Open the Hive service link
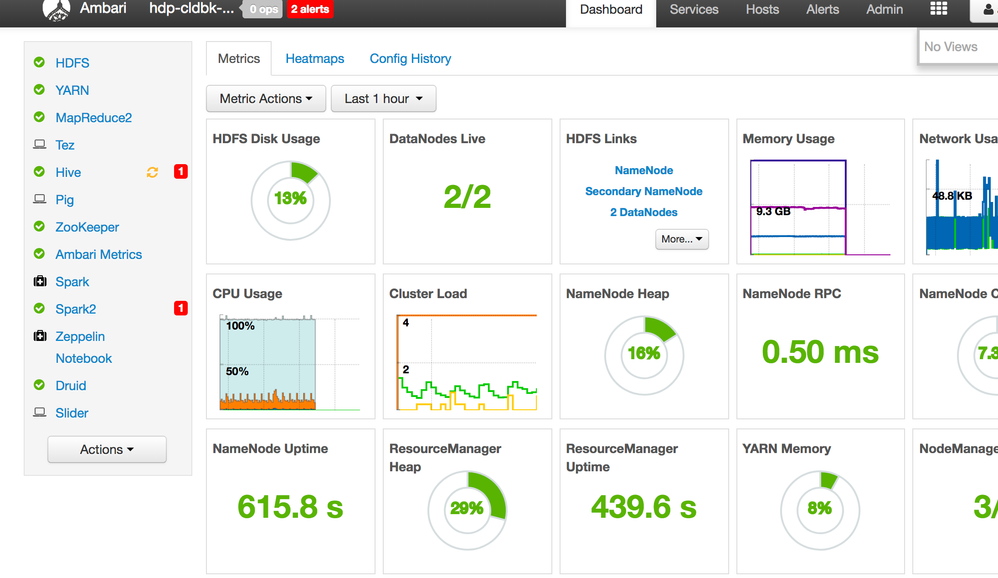Viewport: 998px width, 578px height. 68,173
